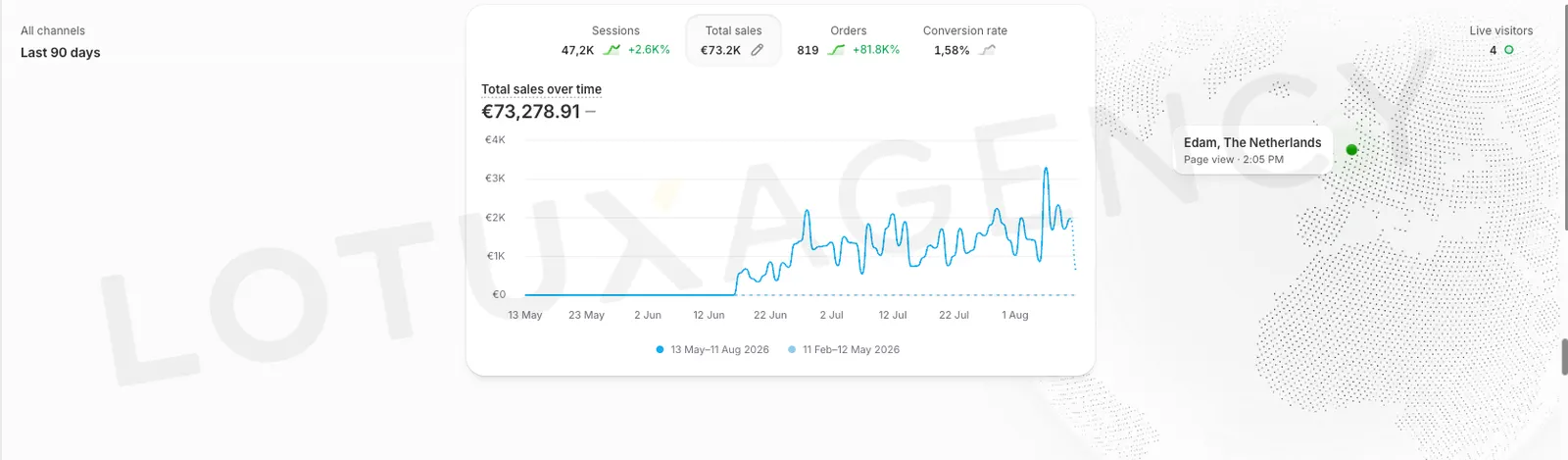Click the green trend icon beside Sessions
This screenshot has width=1568, height=460.
pos(612,50)
